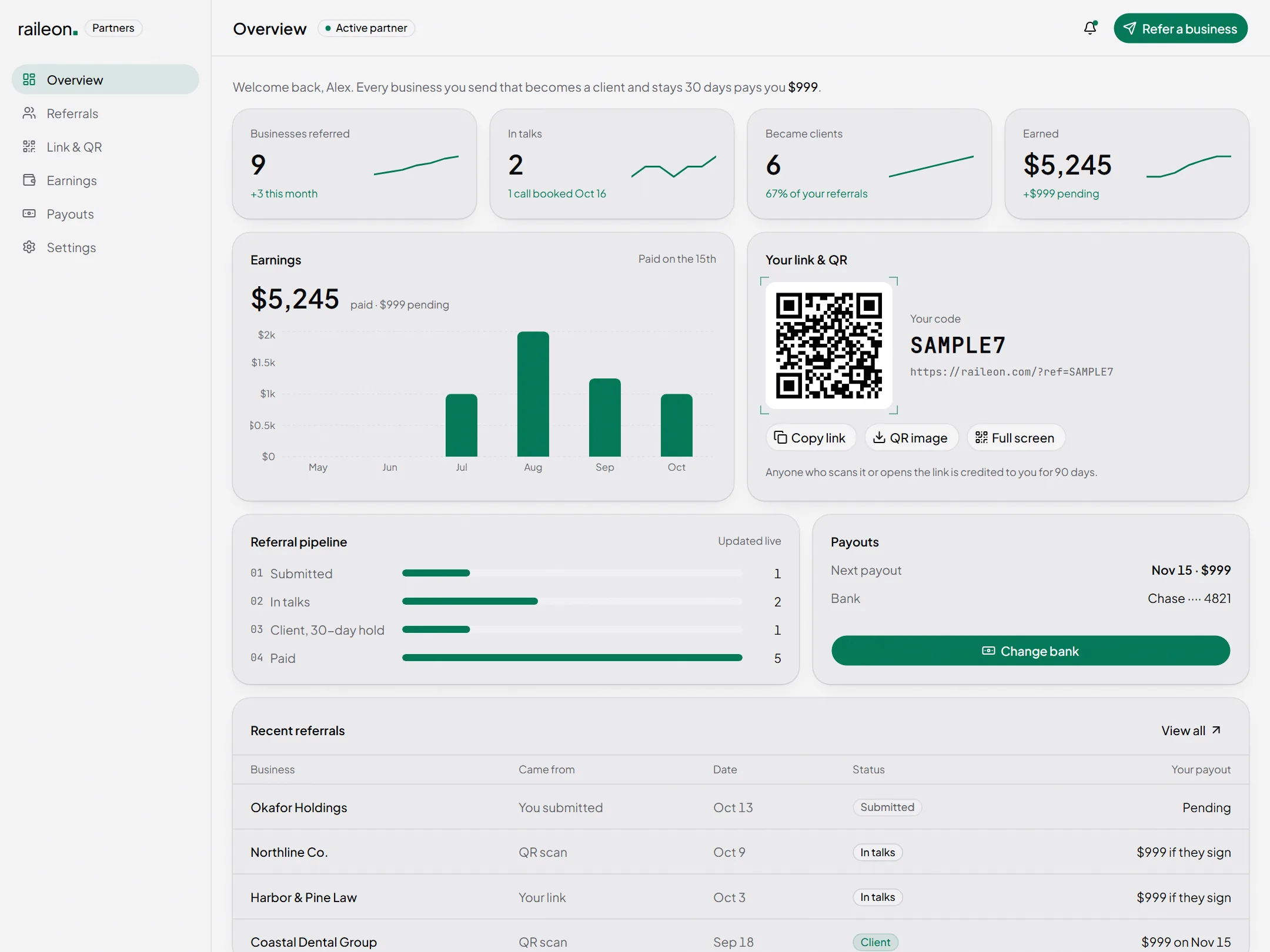Image resolution: width=1270 pixels, height=952 pixels.
Task: Click the Paid pipeline progress bar
Action: [x=572, y=658]
